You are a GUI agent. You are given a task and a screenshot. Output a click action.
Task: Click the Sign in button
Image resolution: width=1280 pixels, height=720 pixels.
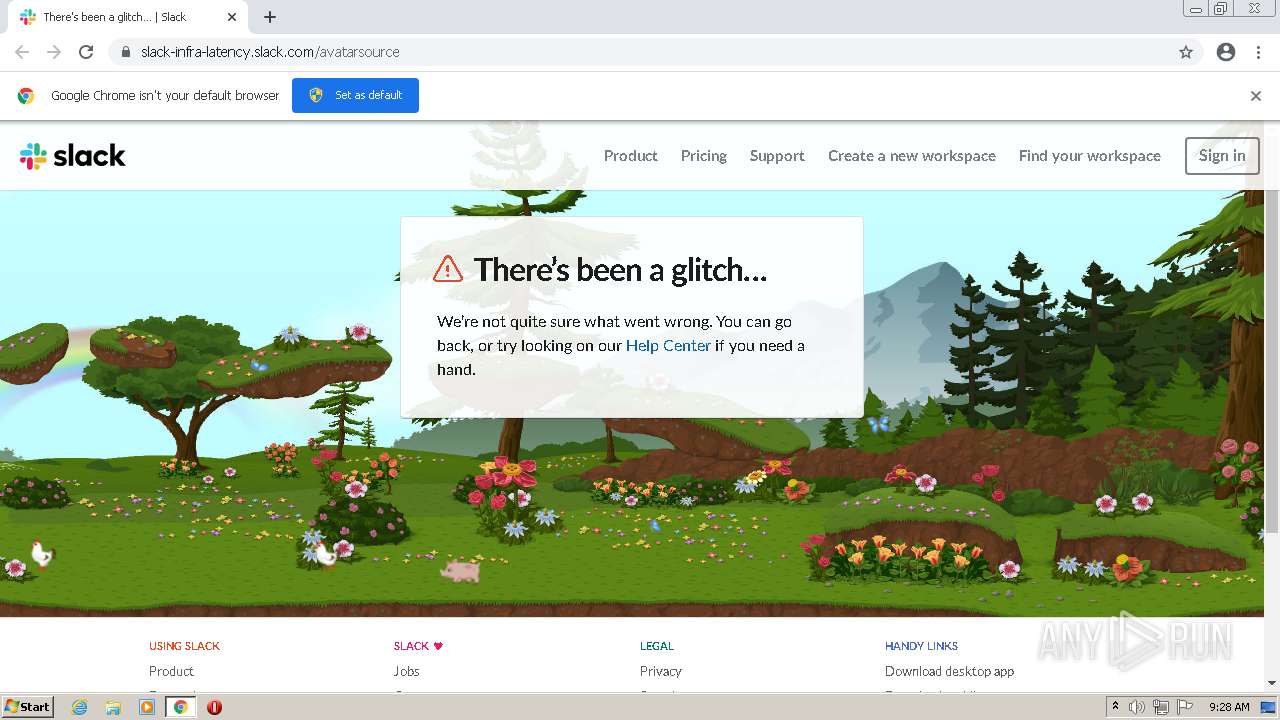tap(1222, 156)
